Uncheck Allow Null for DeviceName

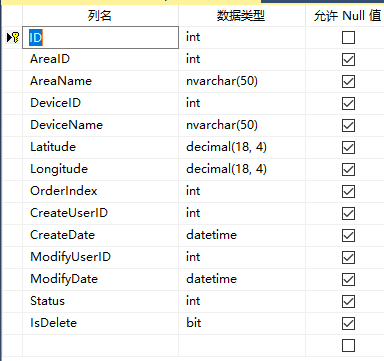coord(348,125)
